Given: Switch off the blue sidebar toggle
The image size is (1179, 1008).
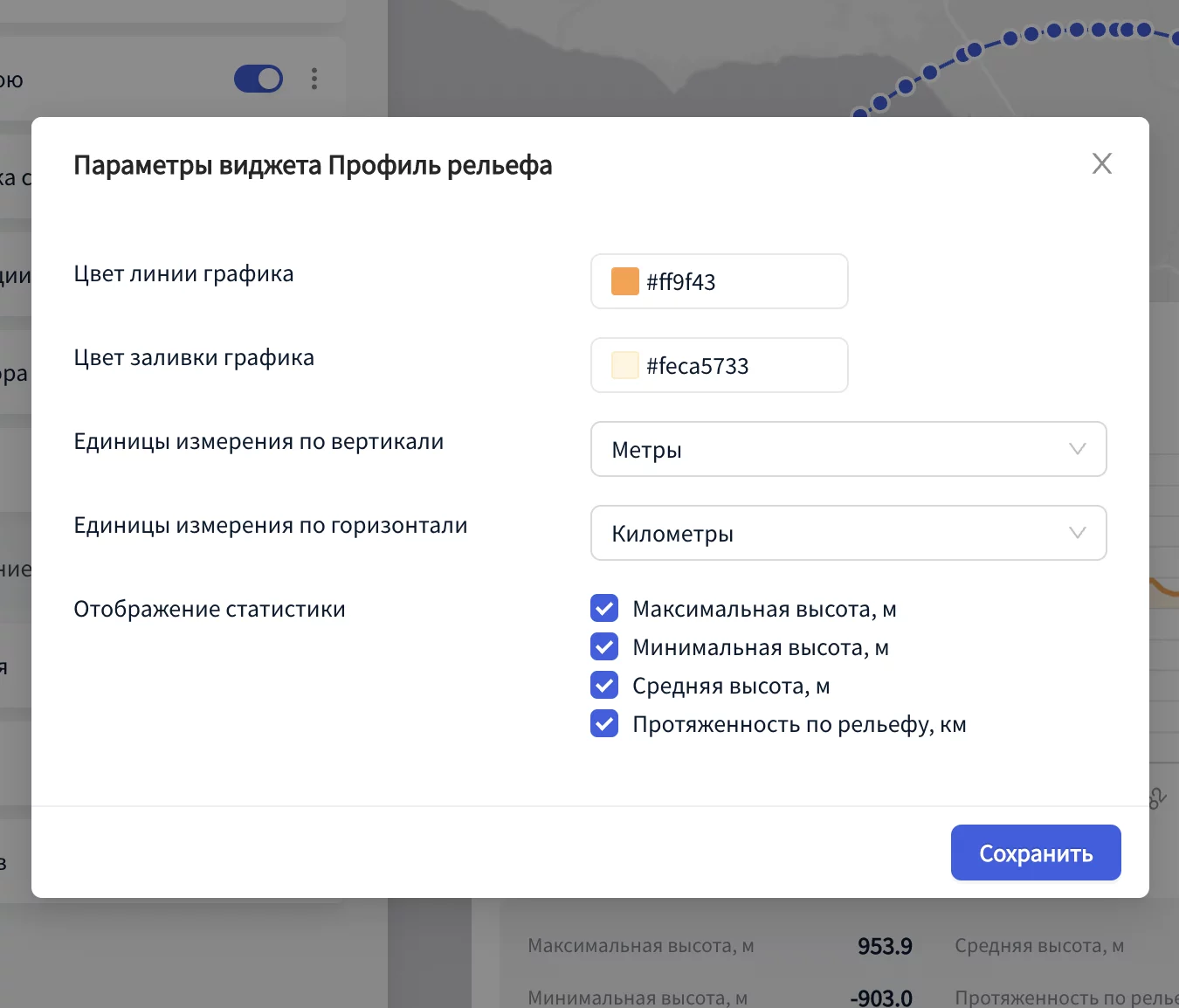Looking at the screenshot, I should (259, 79).
